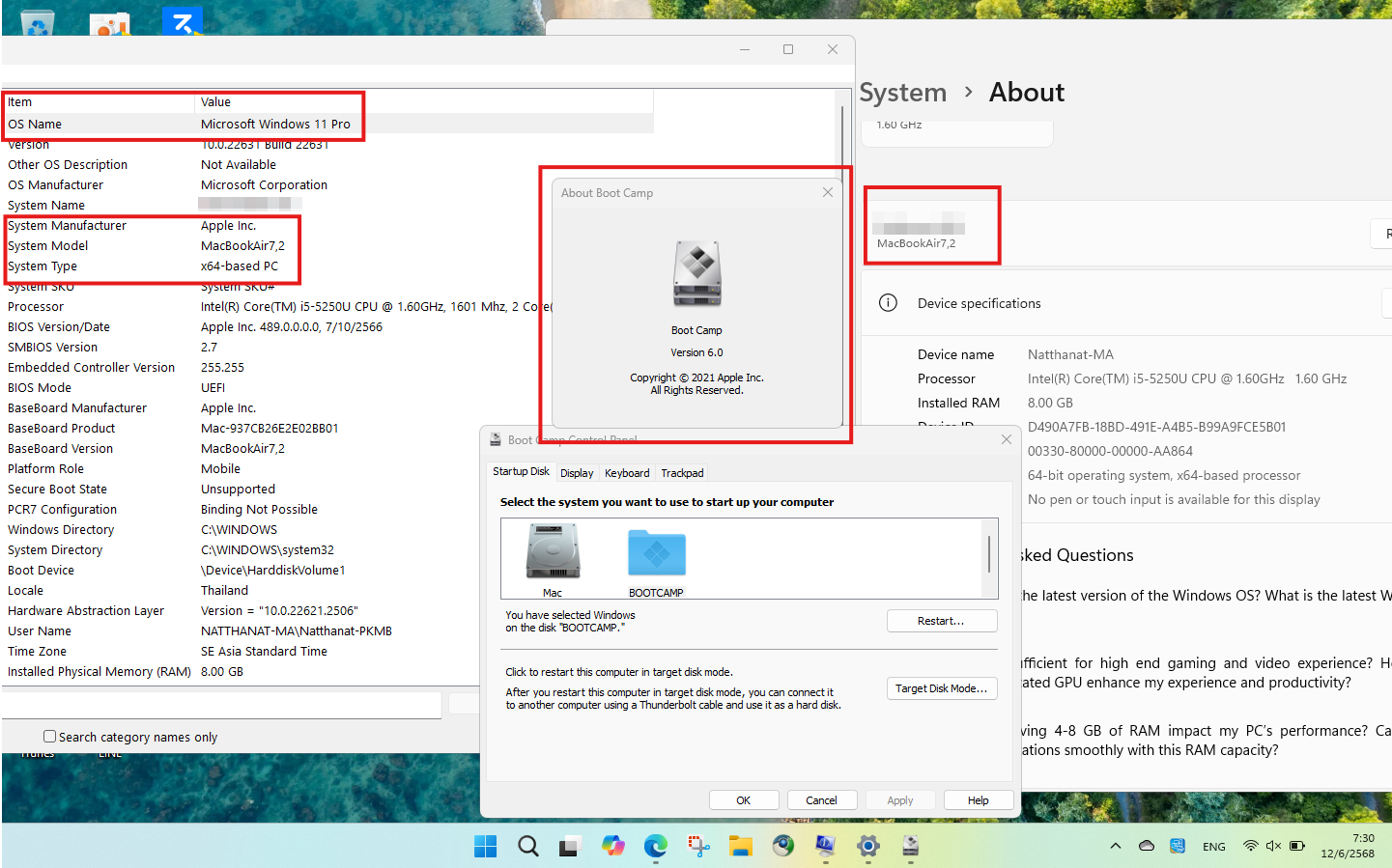Switch to System Information taskbar icon
The width and height of the screenshot is (1392, 868).
(825, 847)
